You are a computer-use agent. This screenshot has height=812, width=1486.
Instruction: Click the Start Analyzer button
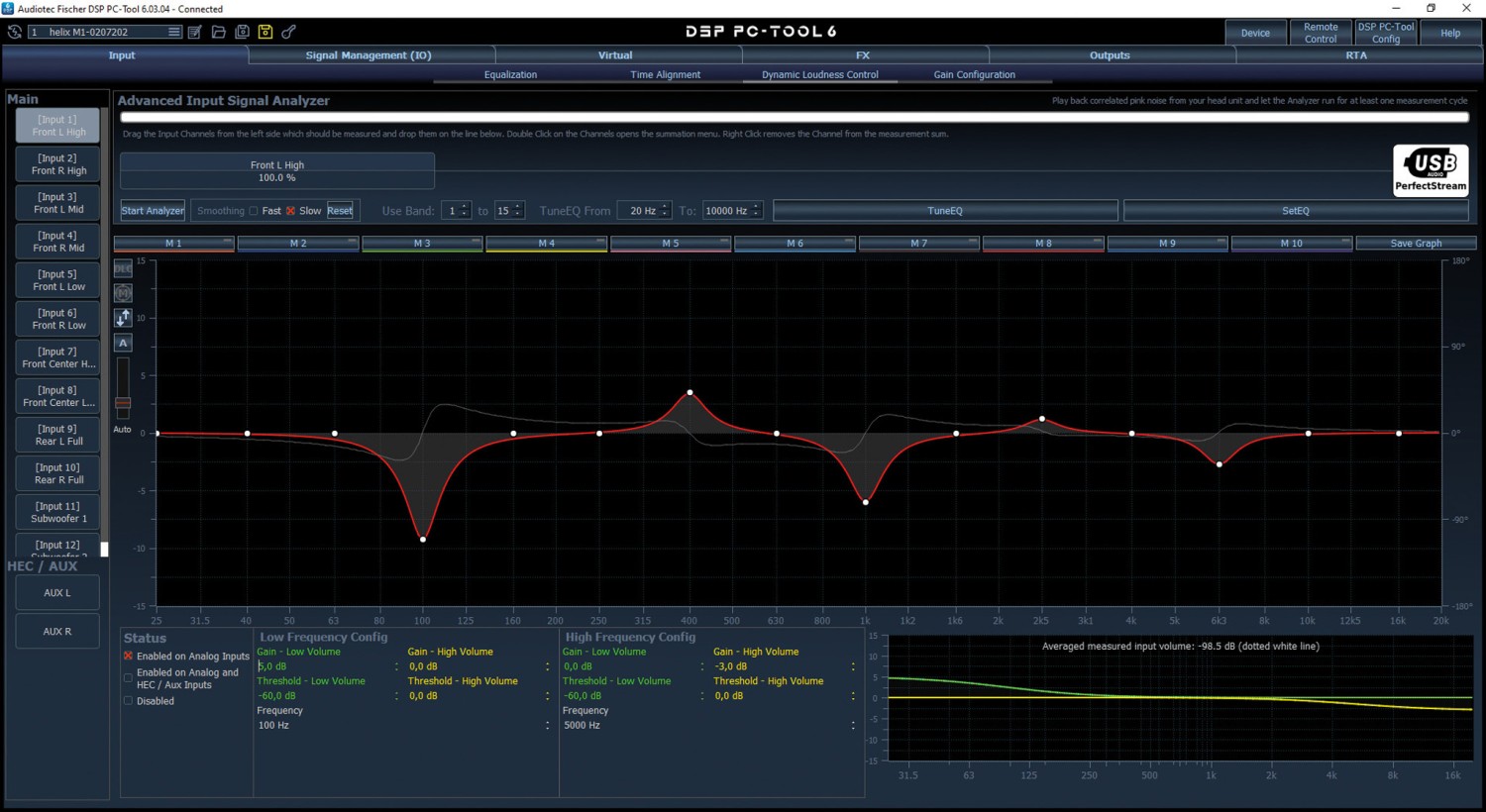pos(153,210)
